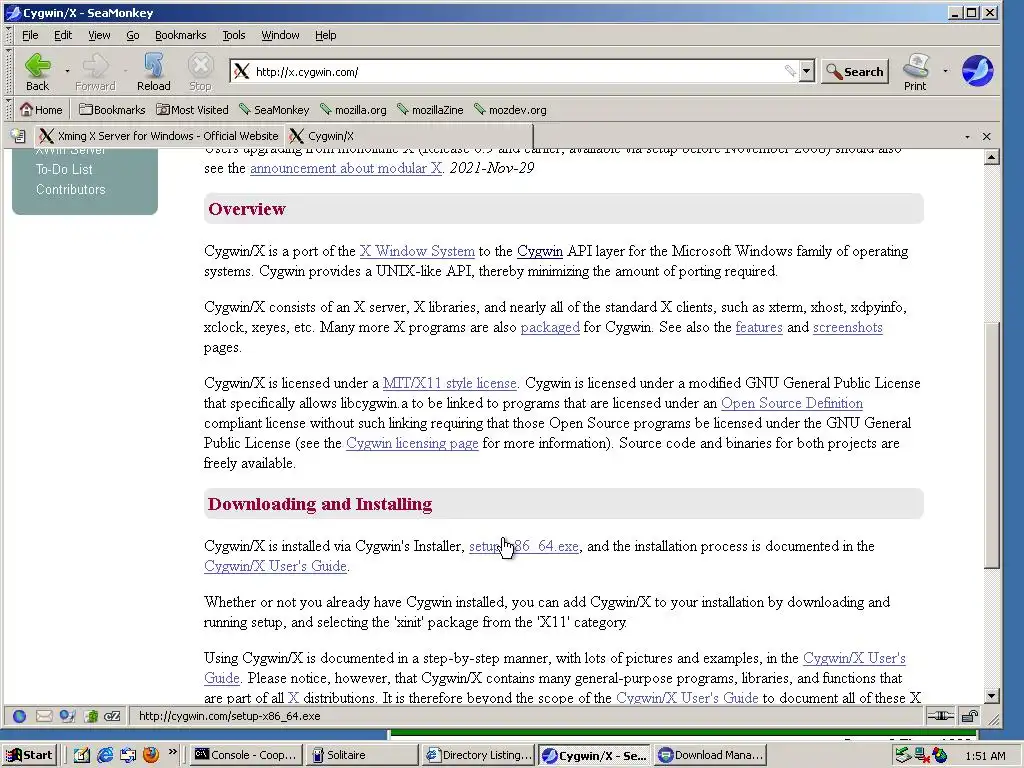Go back using the green Back arrow
1024x768 pixels.
(x=37, y=71)
